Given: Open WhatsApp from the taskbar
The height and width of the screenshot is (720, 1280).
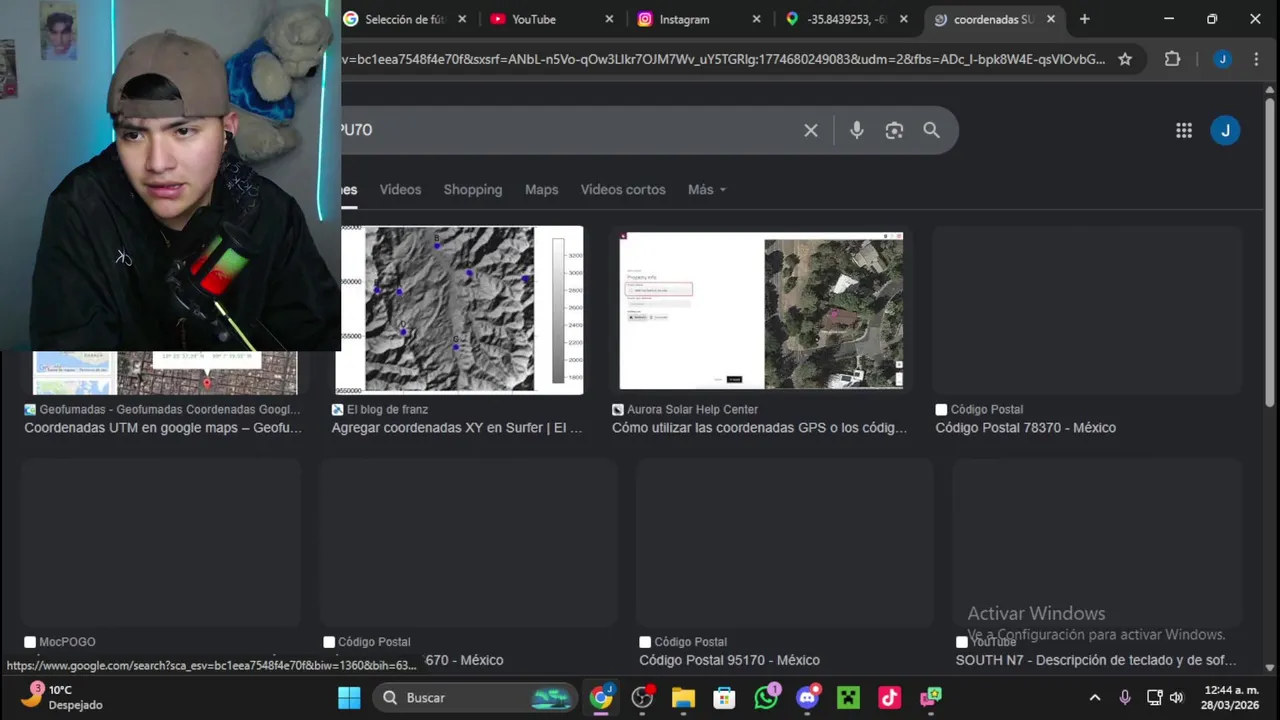Looking at the screenshot, I should tap(767, 697).
